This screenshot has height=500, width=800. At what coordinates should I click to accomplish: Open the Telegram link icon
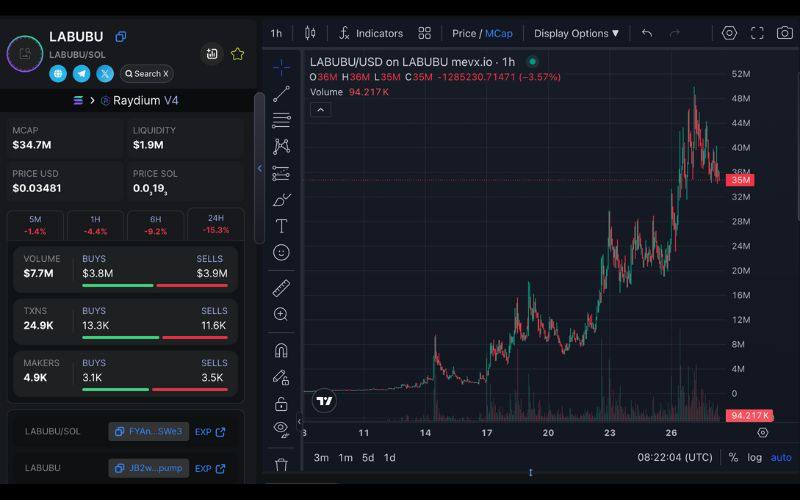[x=81, y=73]
